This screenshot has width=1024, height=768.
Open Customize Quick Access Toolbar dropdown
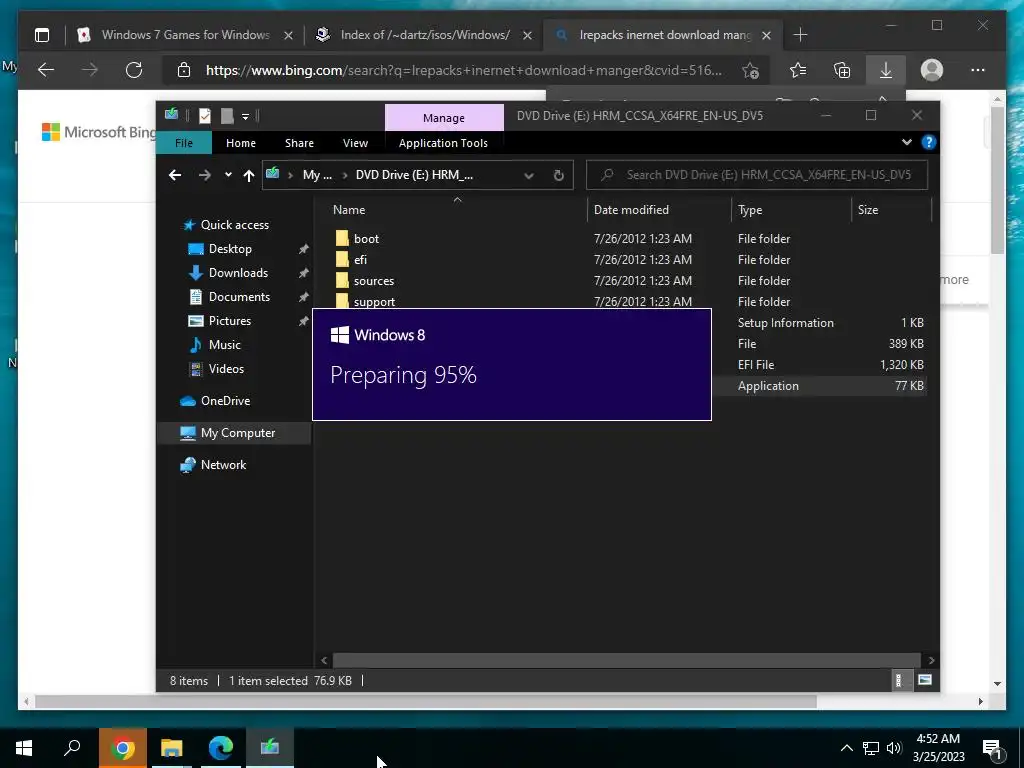click(246, 117)
